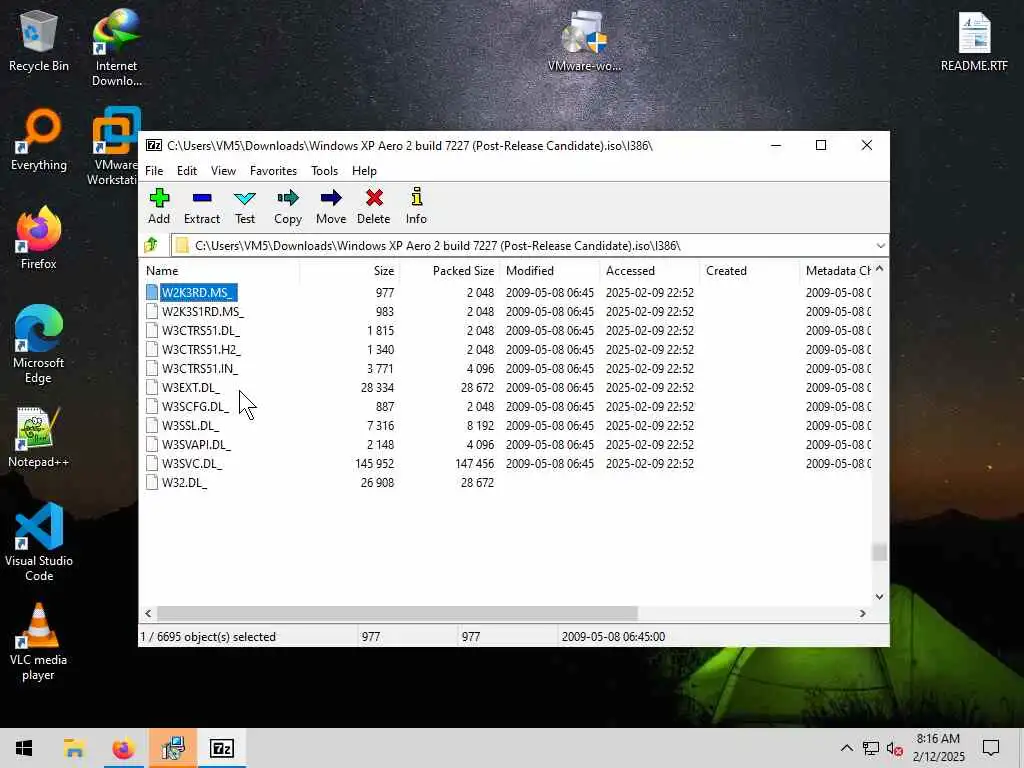Select file W32.DL_

pyautogui.click(x=184, y=482)
